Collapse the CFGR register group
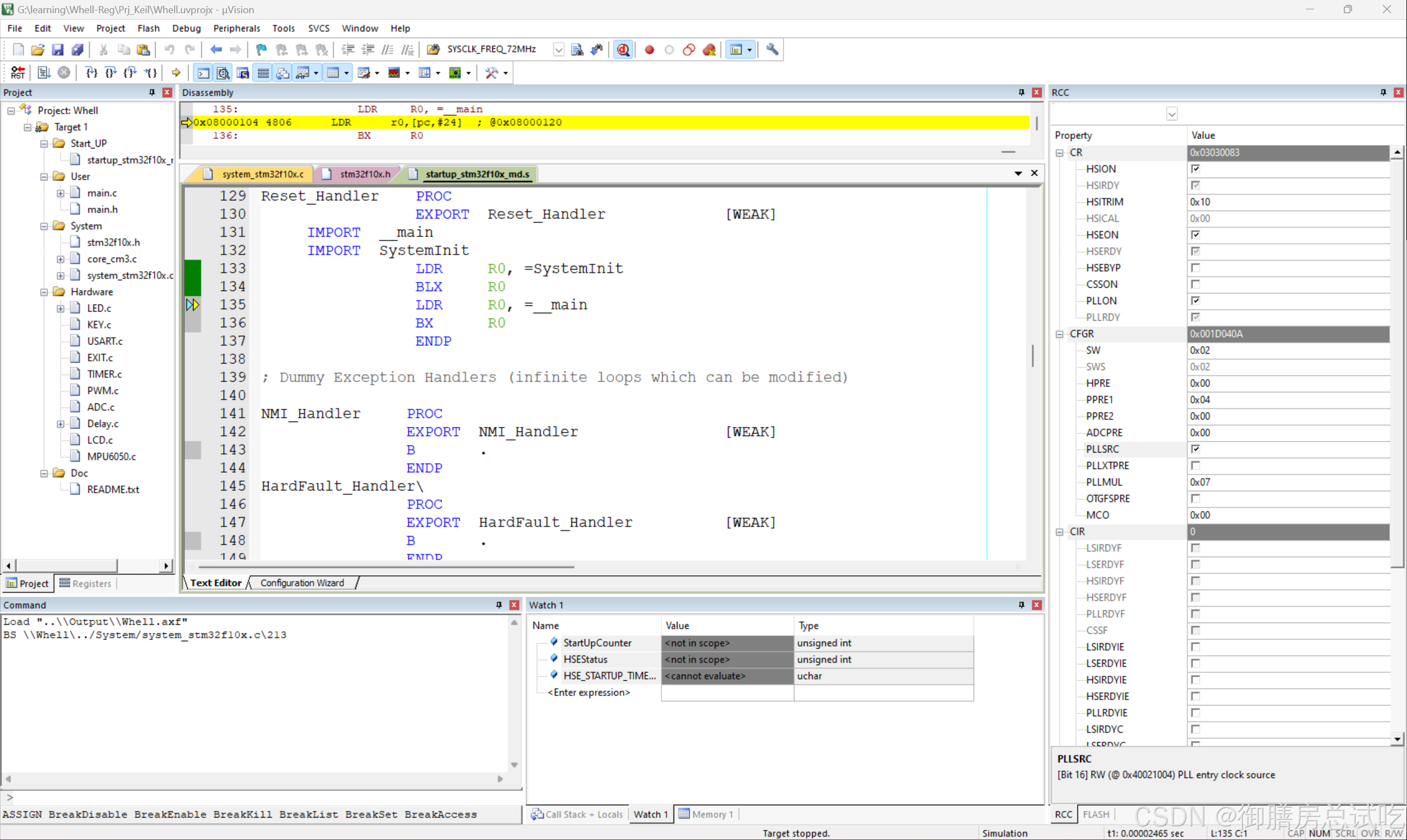Image resolution: width=1407 pixels, height=840 pixels. coord(1059,334)
